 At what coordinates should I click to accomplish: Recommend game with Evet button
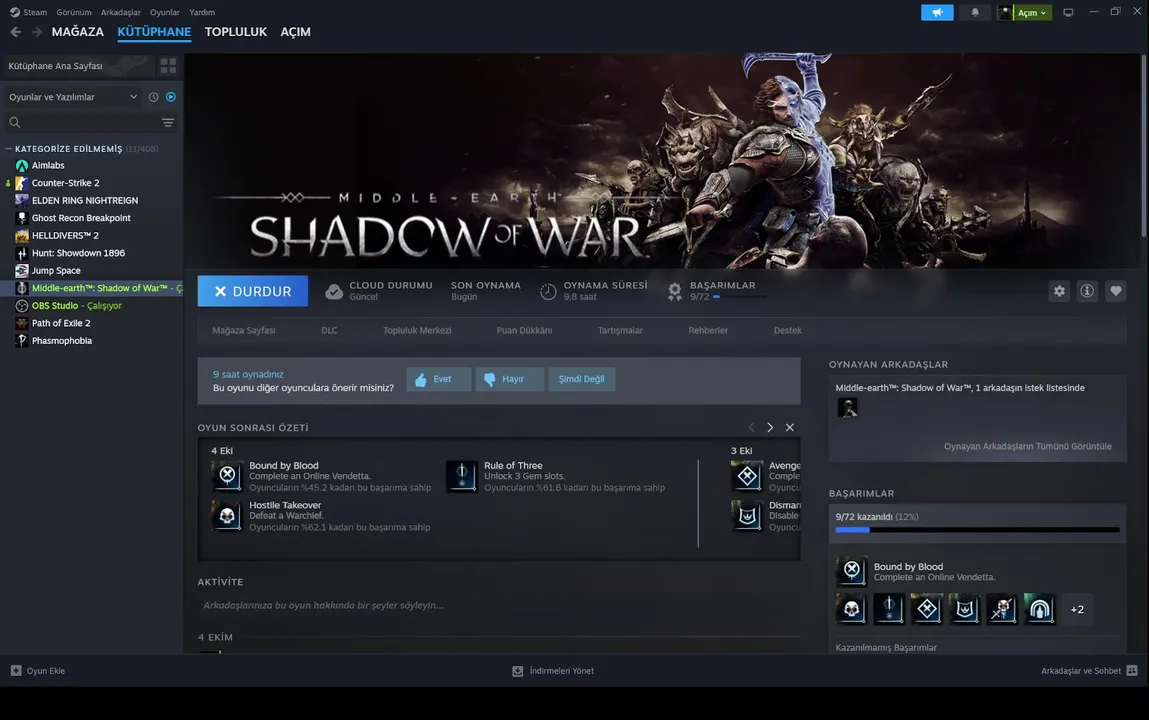pos(438,379)
